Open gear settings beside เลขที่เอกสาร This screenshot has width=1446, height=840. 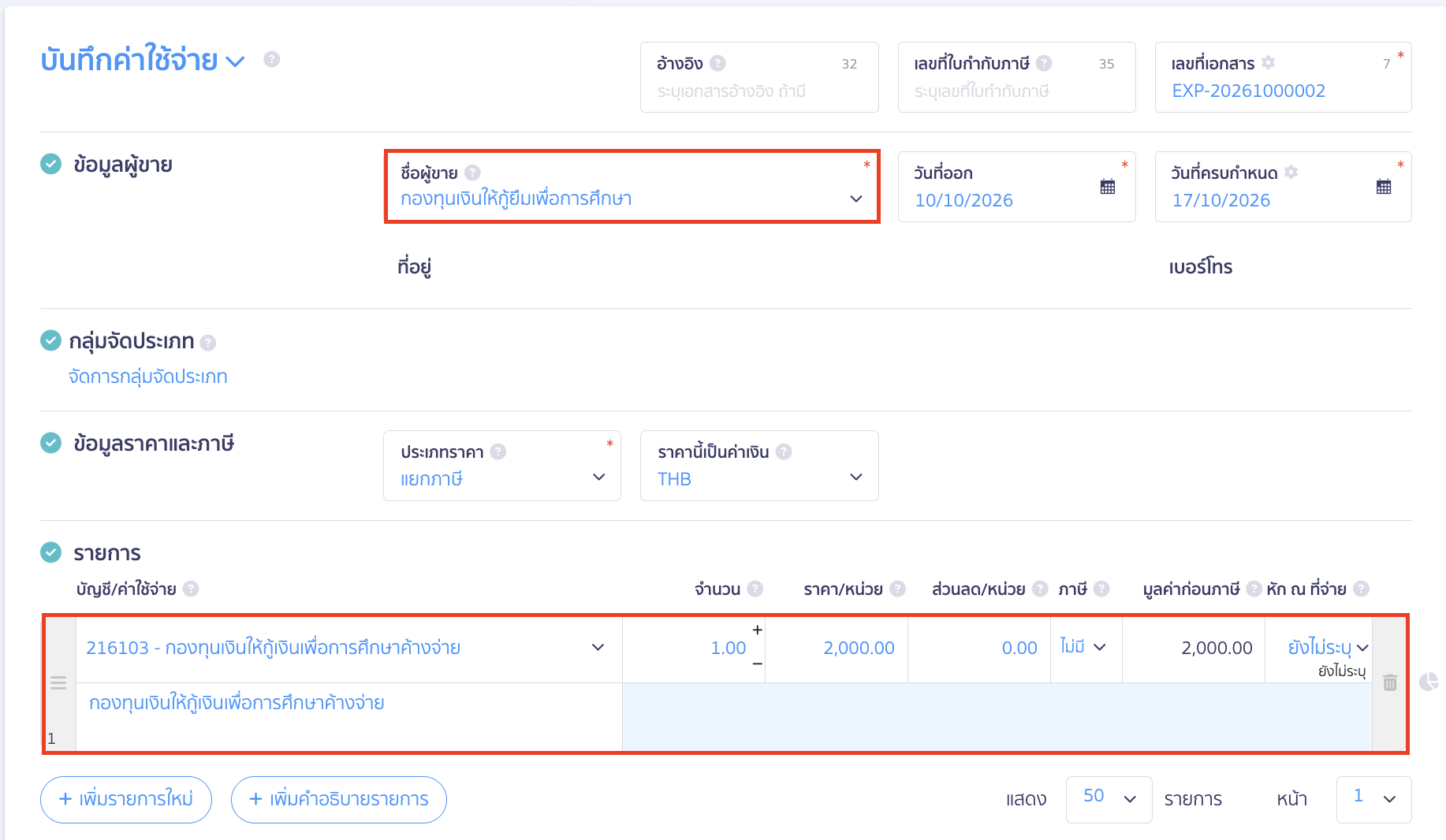point(1268,62)
